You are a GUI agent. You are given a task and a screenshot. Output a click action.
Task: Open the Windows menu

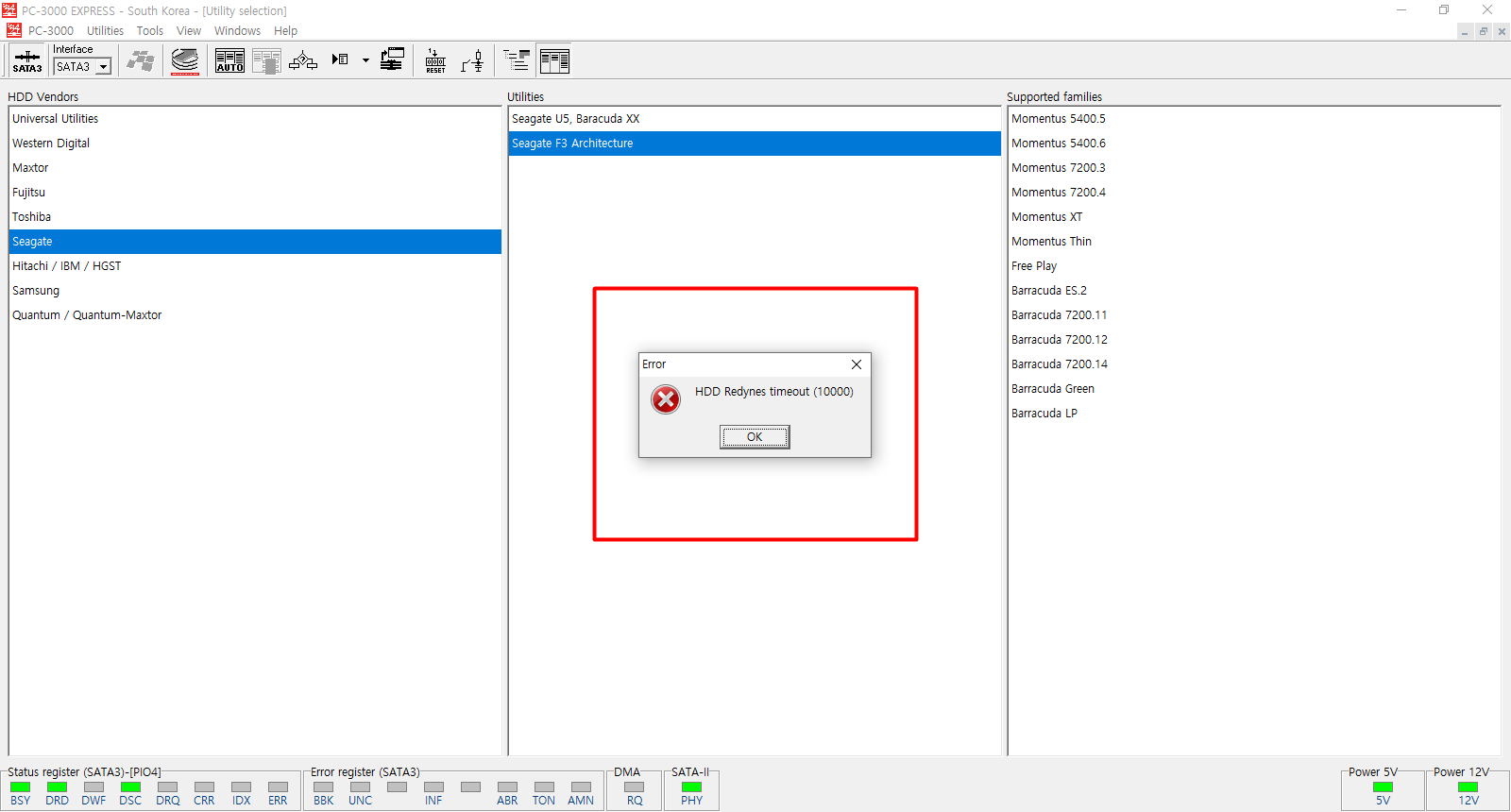[x=237, y=30]
